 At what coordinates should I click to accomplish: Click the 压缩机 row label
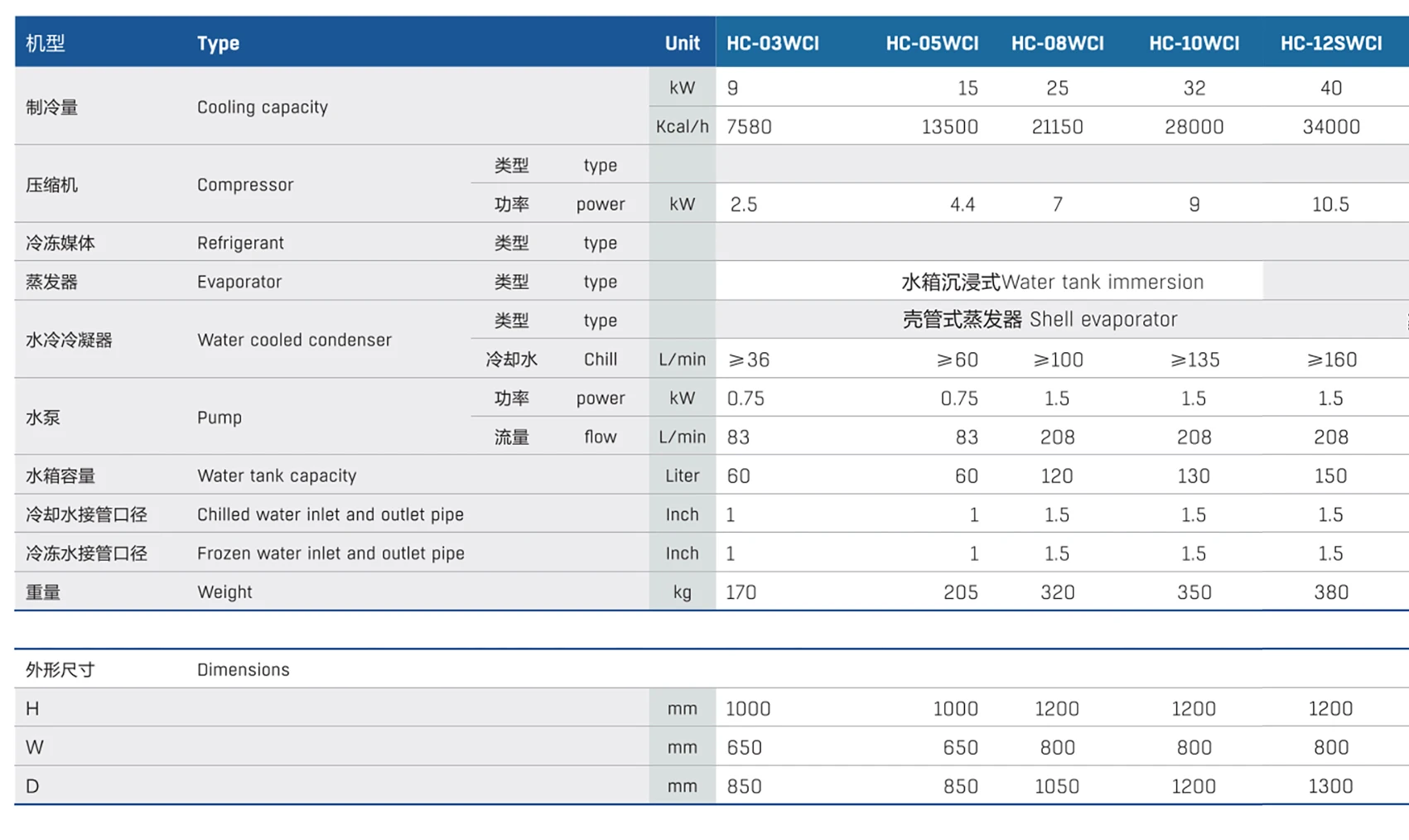pyautogui.click(x=52, y=185)
